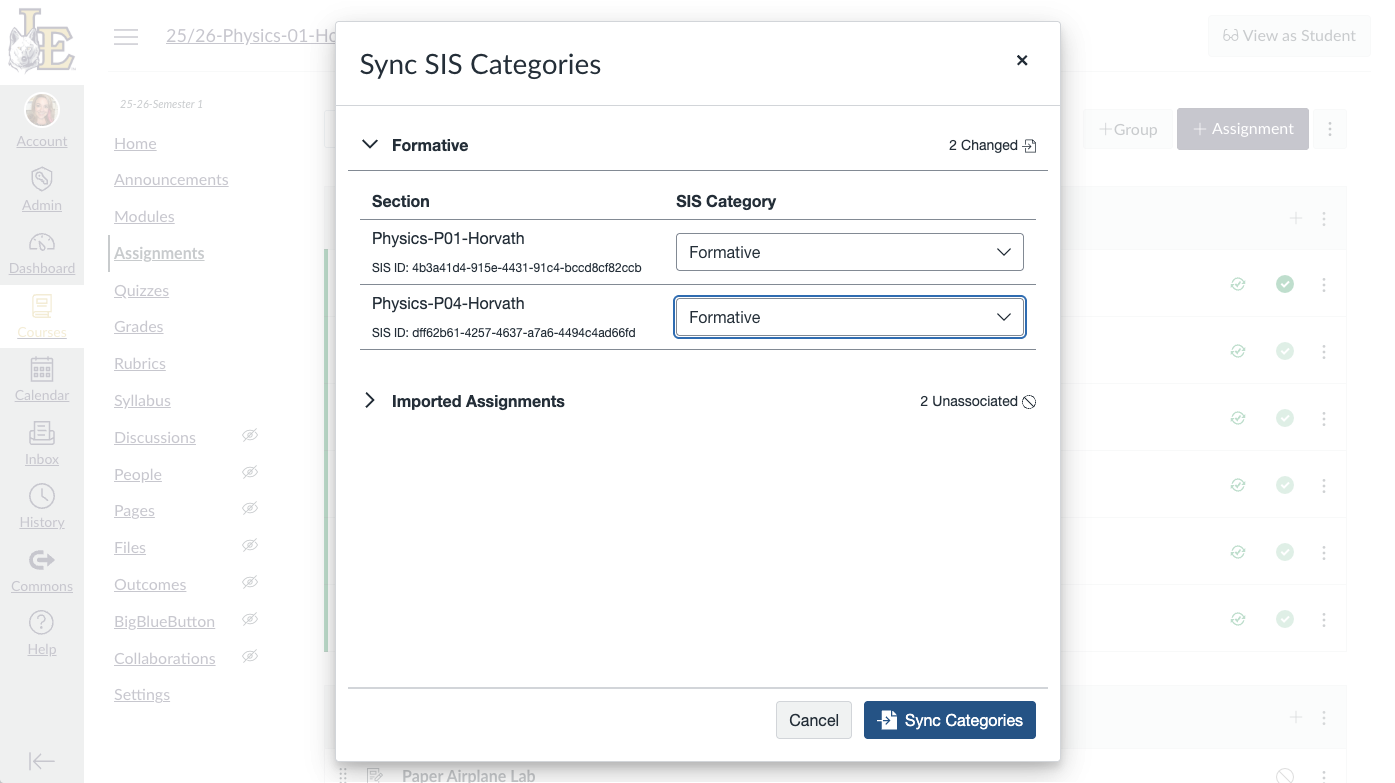Image resolution: width=1395 pixels, height=783 pixels.
Task: Open Files in course navigation
Action: click(x=130, y=547)
